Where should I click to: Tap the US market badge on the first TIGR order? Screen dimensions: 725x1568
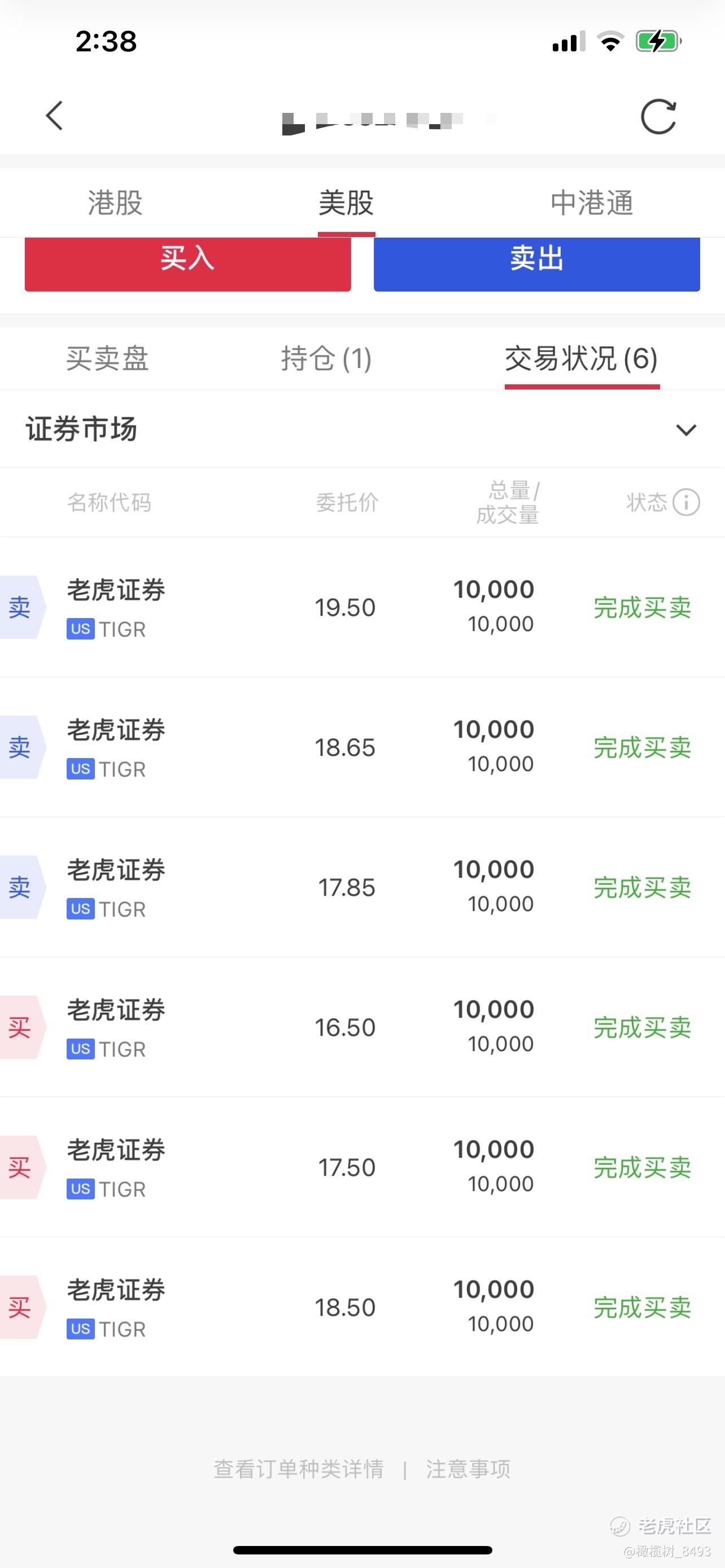tap(80, 629)
